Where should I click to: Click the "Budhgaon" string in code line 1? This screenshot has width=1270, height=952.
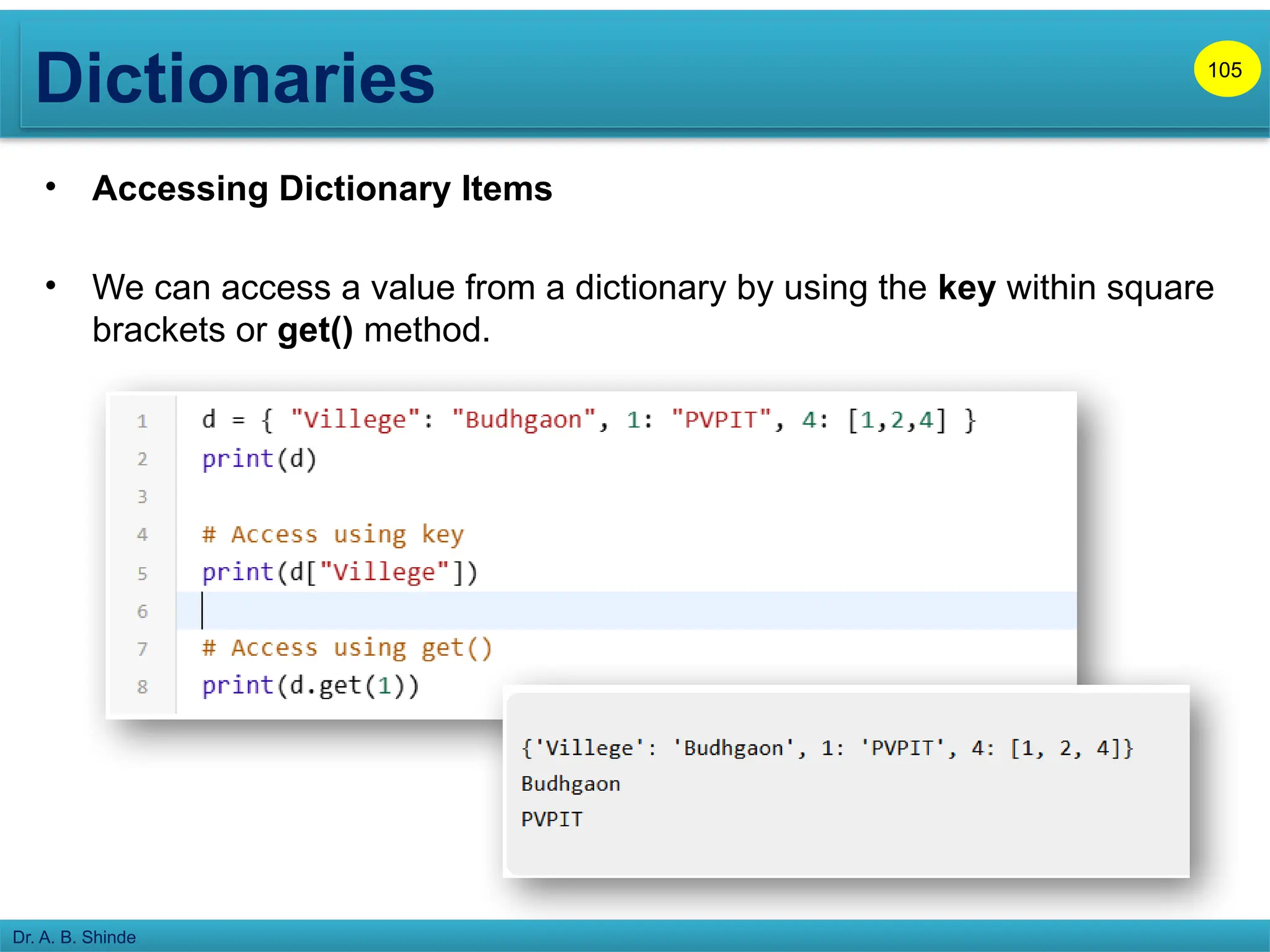click(x=524, y=420)
